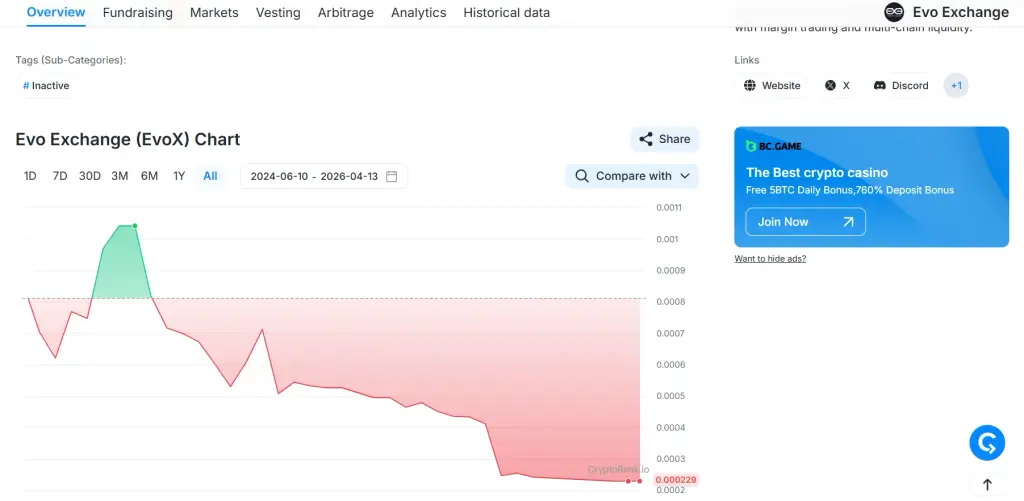Select the 7D chart range

coord(60,176)
